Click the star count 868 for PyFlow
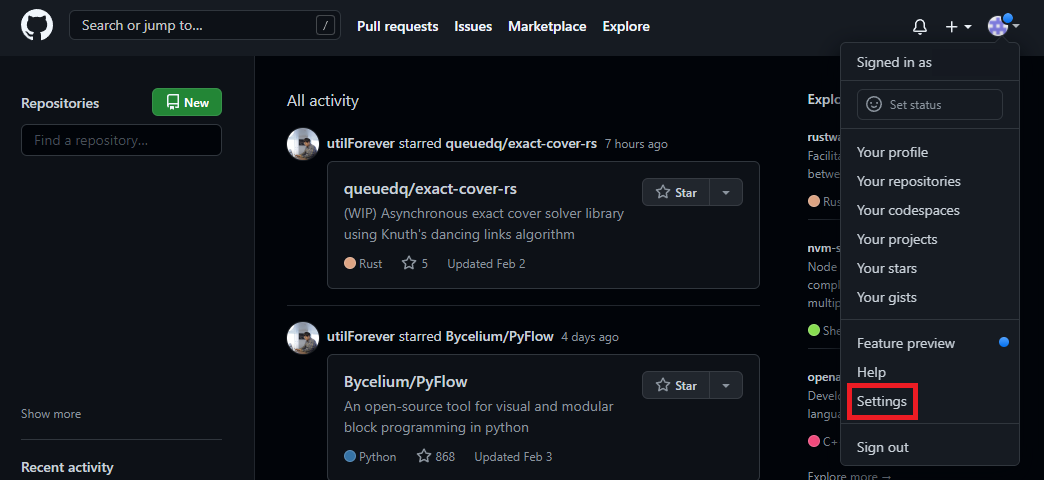Screen dimensions: 1044x480 click(436, 457)
